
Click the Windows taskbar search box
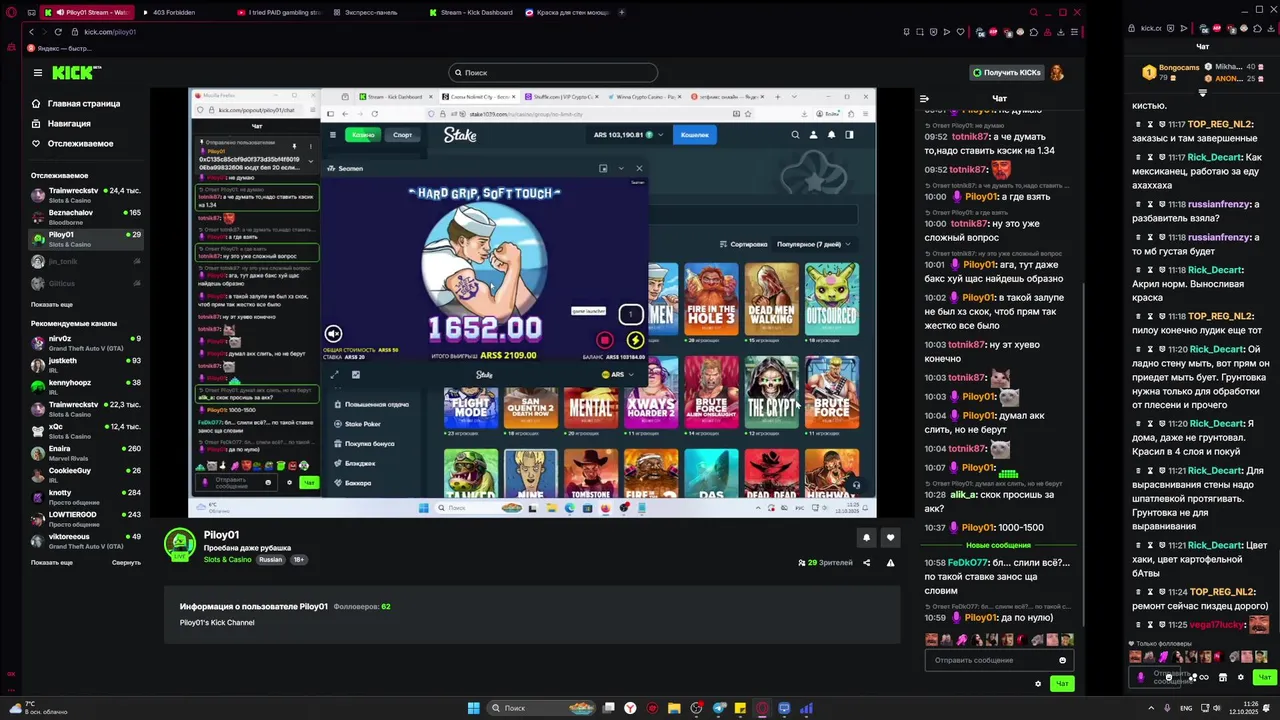point(540,708)
